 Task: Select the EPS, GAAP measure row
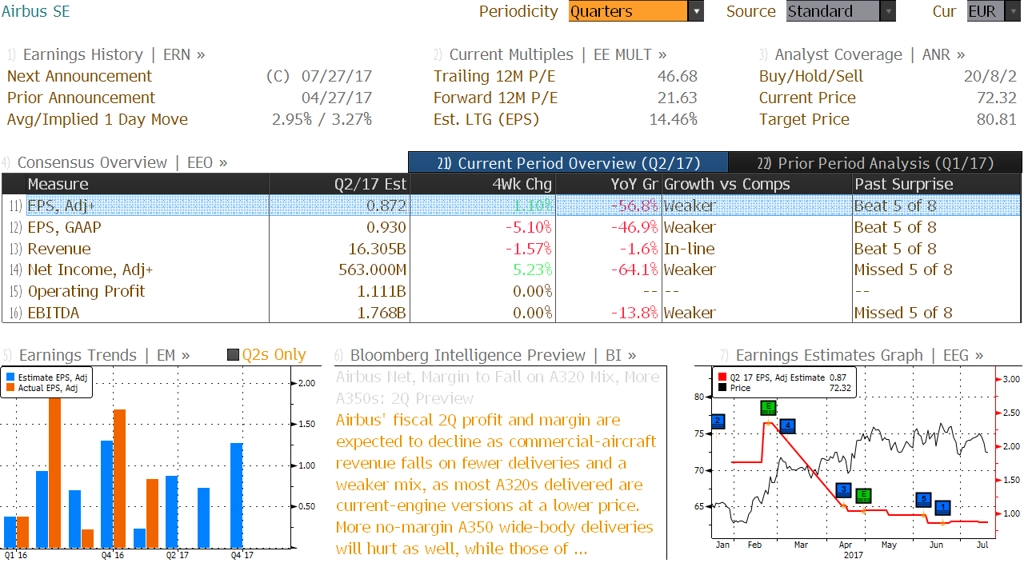[511, 227]
